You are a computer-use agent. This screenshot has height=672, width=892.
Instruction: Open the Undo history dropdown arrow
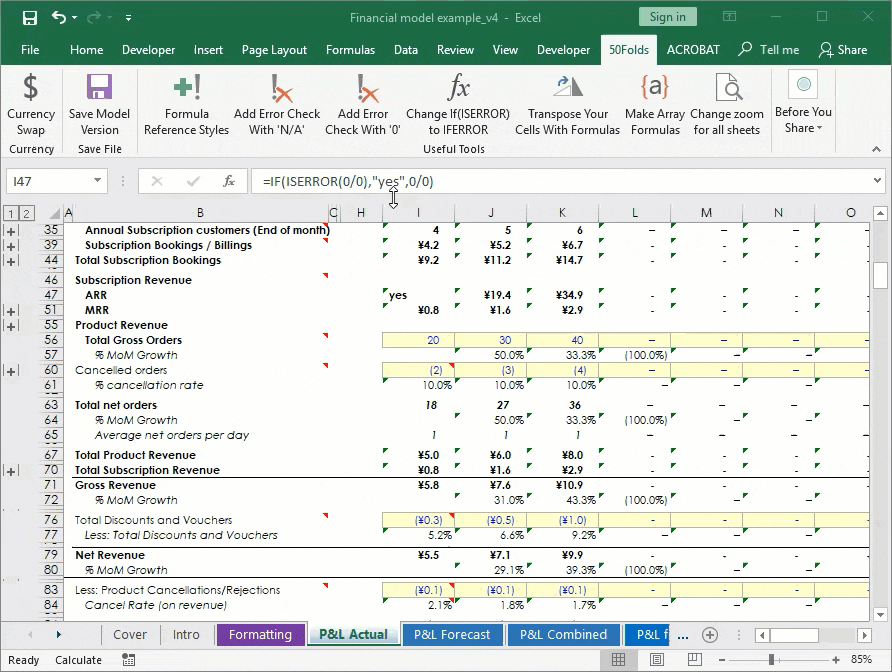click(x=75, y=18)
